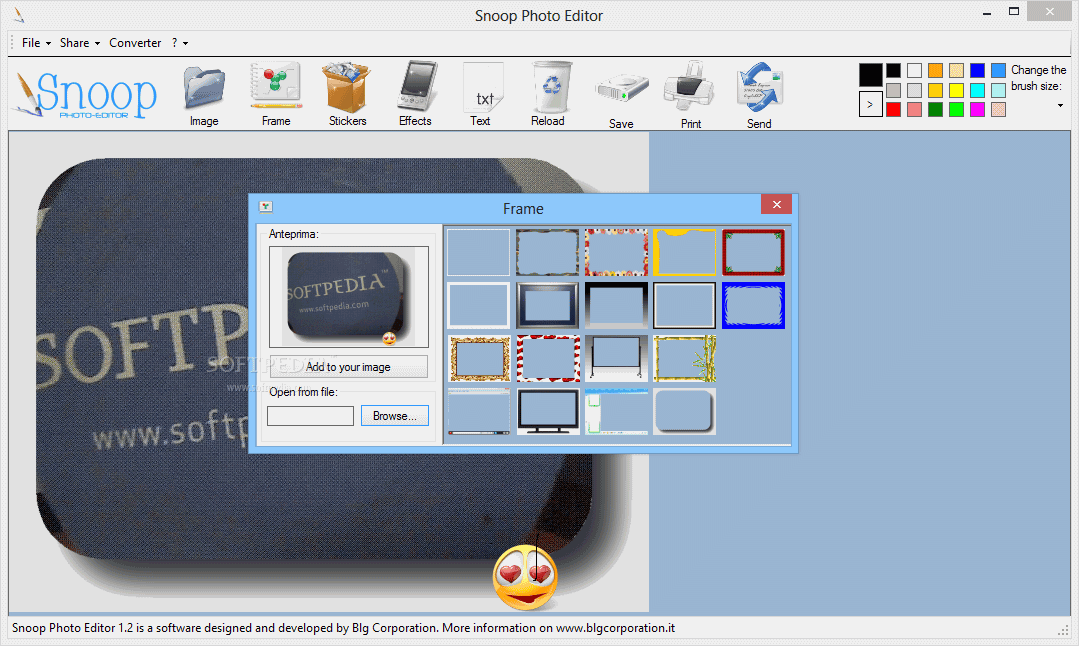
Task: Select the plain no-frame thumbnail
Action: tap(478, 252)
